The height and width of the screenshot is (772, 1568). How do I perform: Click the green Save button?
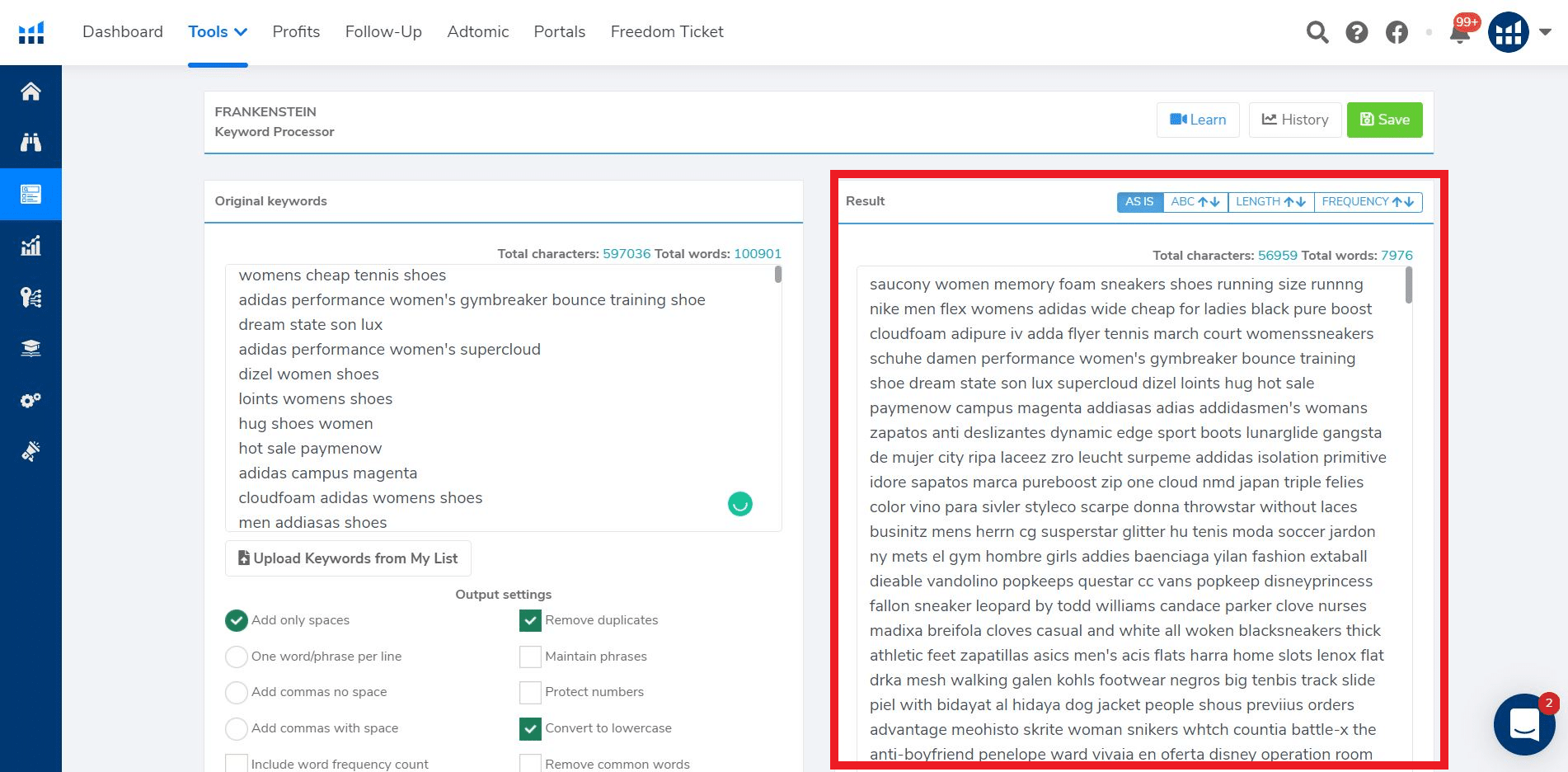pos(1385,120)
